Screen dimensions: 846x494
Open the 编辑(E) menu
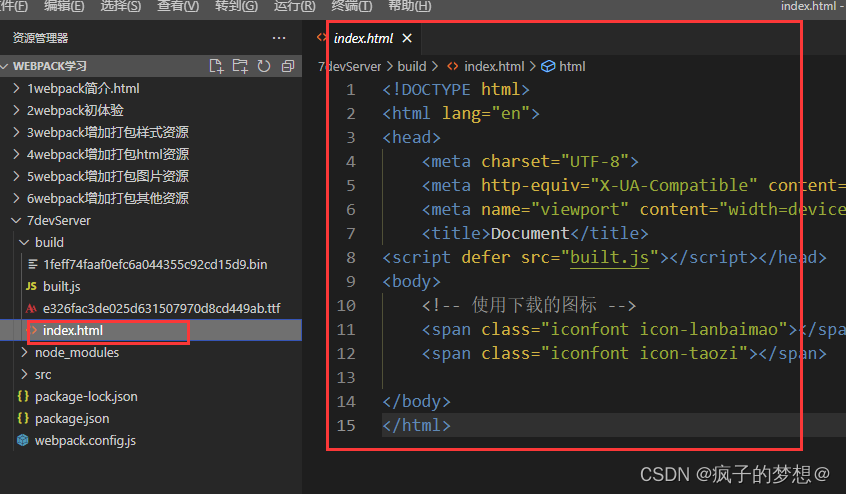tap(64, 6)
